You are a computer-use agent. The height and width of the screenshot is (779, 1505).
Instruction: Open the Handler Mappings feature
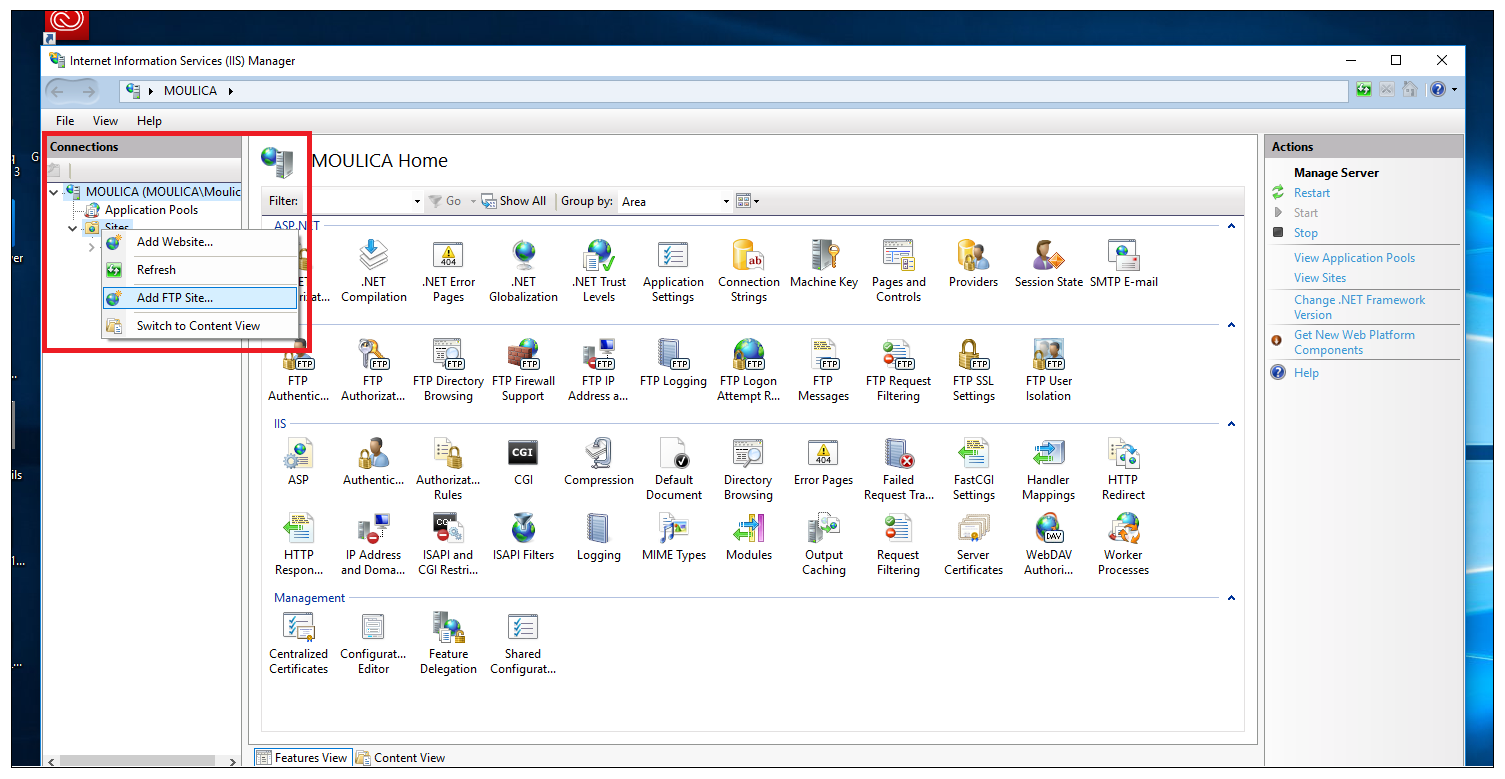(1048, 469)
